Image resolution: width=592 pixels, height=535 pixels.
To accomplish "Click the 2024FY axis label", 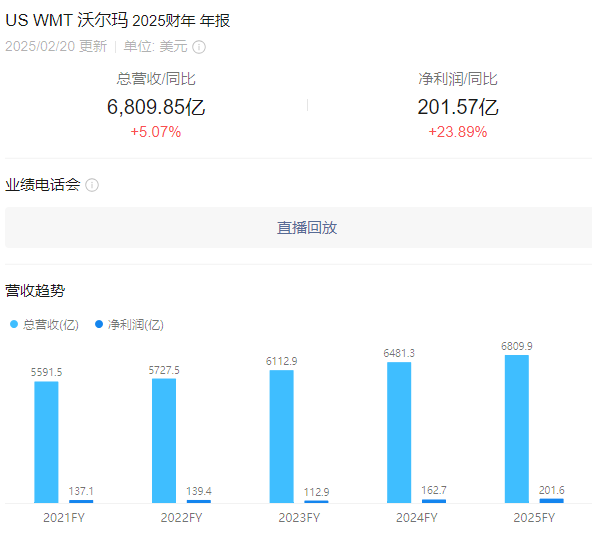I will tap(416, 518).
